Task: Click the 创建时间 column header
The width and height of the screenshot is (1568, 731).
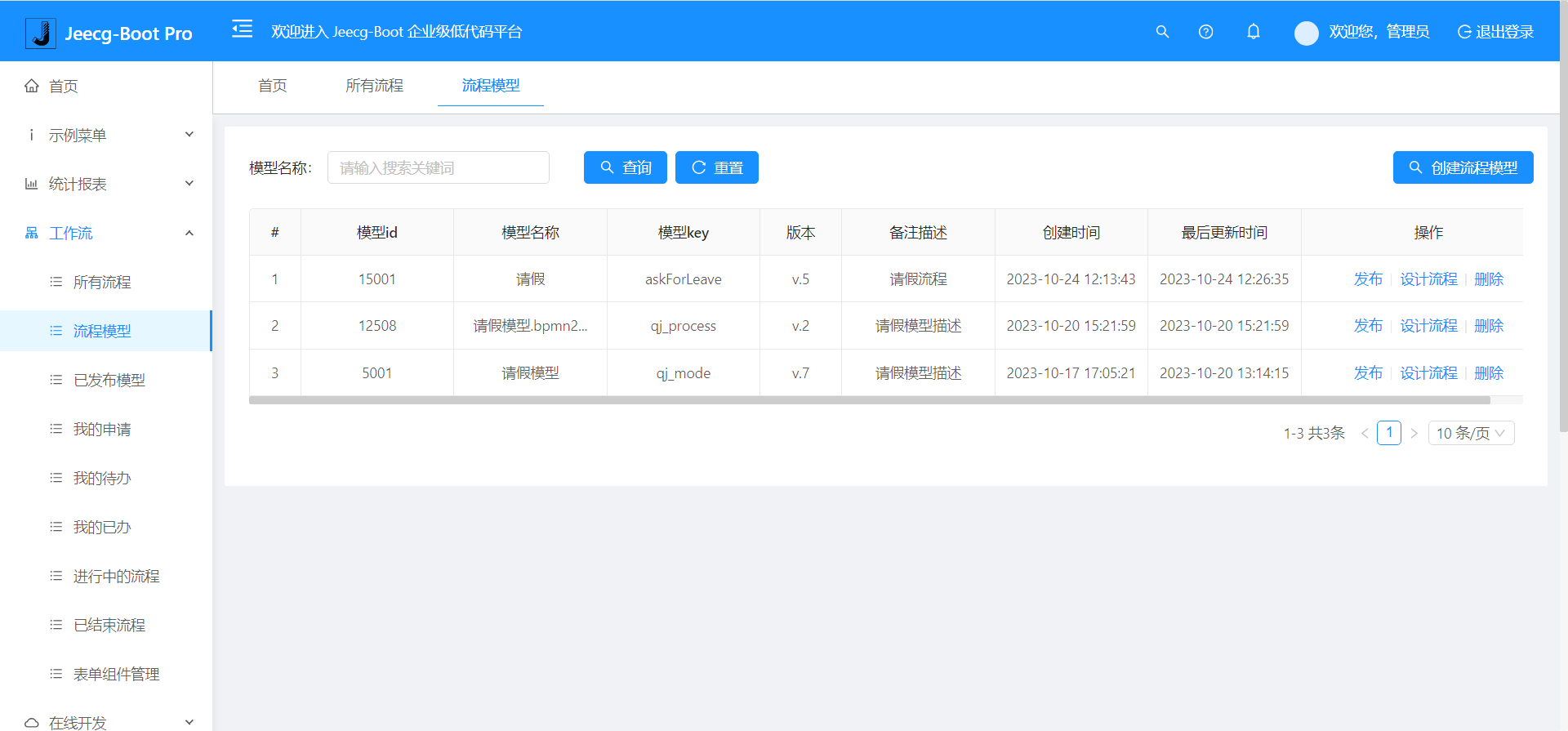Action: 1071,233
